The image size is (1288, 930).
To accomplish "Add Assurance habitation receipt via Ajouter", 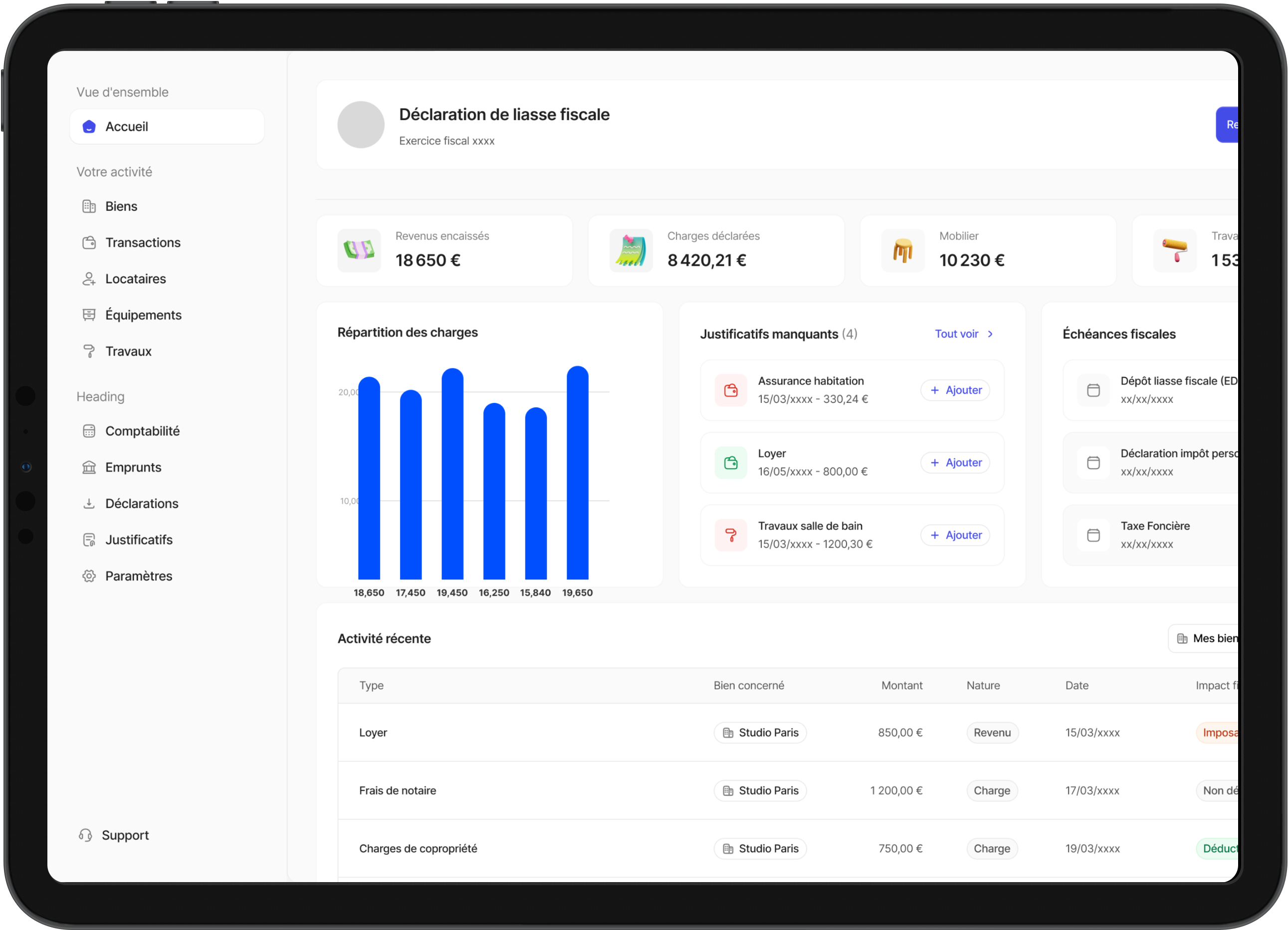I will tap(955, 390).
